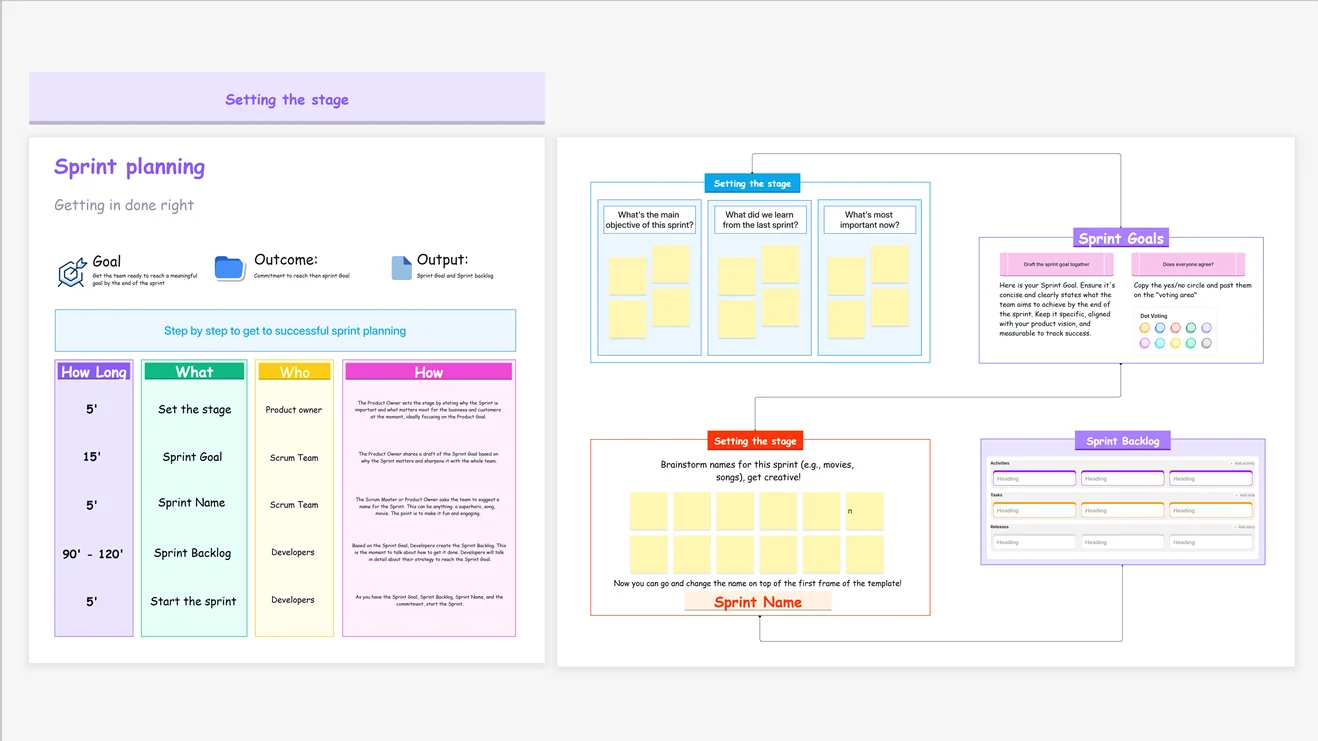This screenshot has width=1318, height=741.
Task: Click the first Heading field under Releases
Action: (x=1034, y=542)
